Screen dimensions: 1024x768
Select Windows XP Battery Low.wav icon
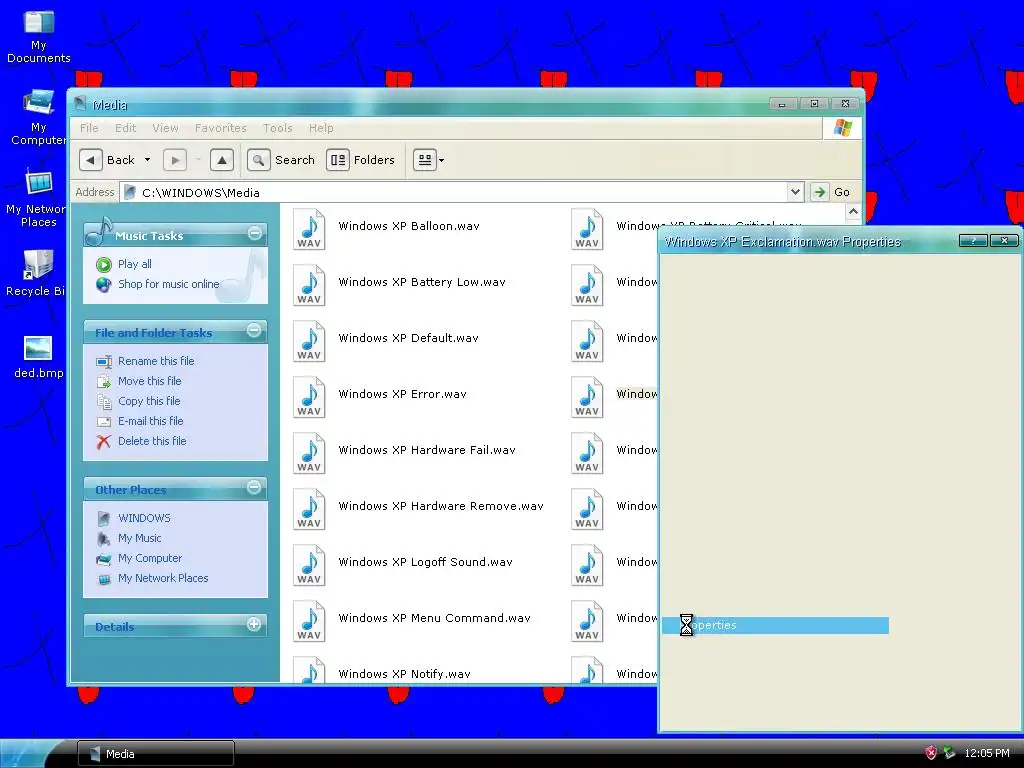(309, 285)
